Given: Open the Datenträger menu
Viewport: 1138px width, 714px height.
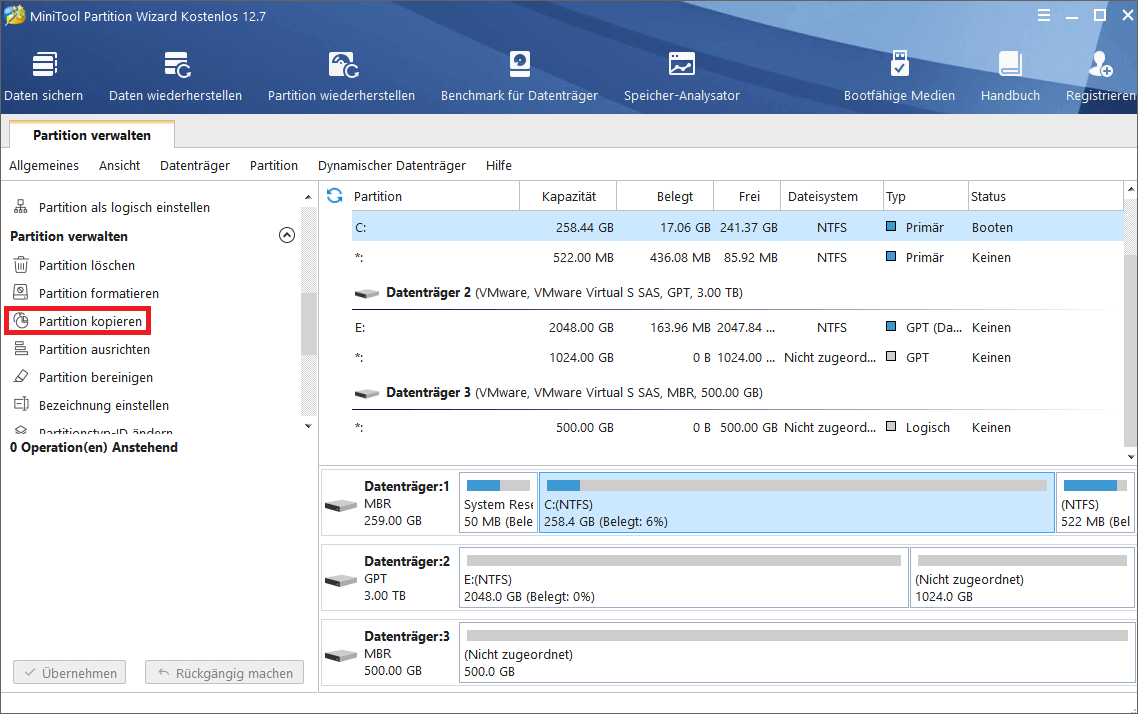Looking at the screenshot, I should [x=195, y=165].
